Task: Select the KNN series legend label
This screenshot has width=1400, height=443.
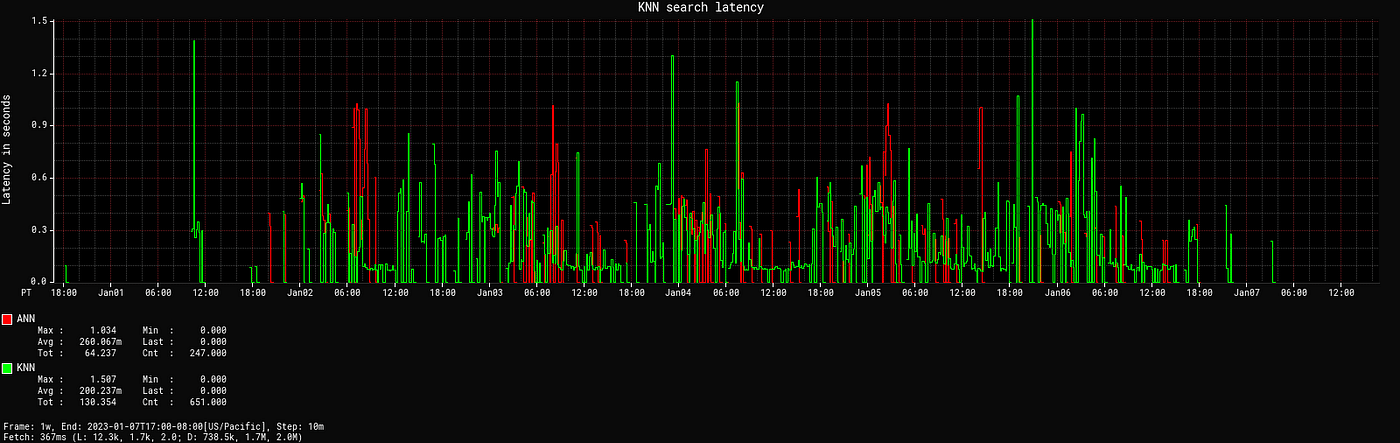Action: [26, 368]
